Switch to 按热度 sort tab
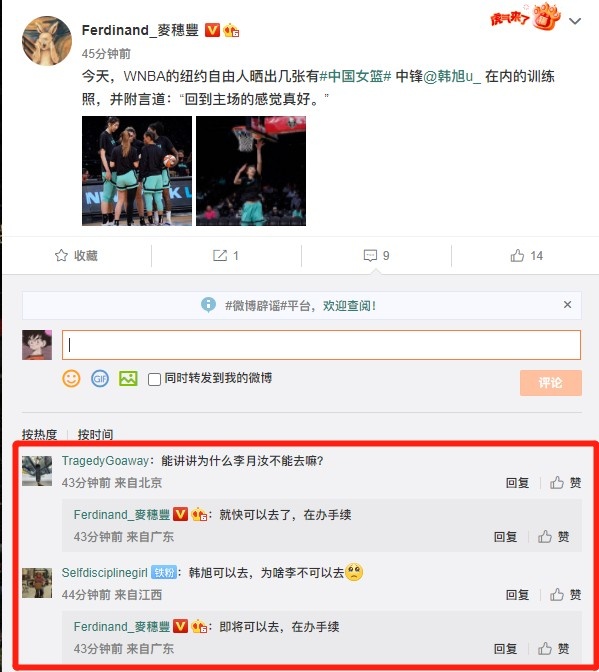The width and height of the screenshot is (599, 672). click(x=39, y=435)
